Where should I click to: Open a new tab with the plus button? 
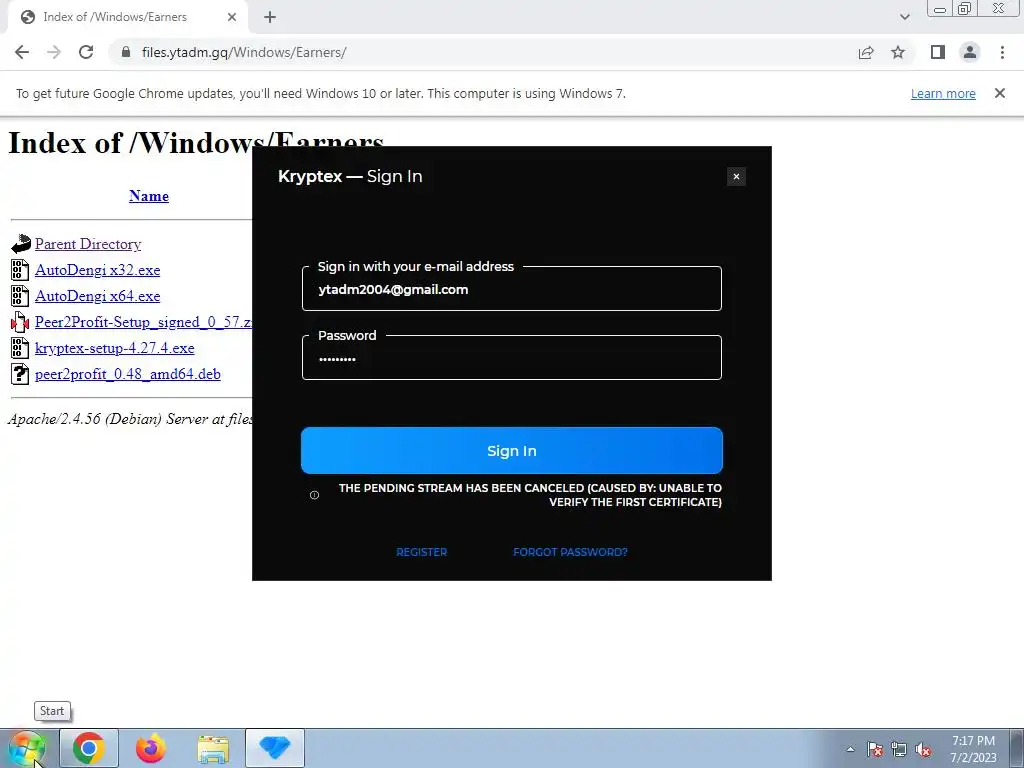tap(270, 17)
